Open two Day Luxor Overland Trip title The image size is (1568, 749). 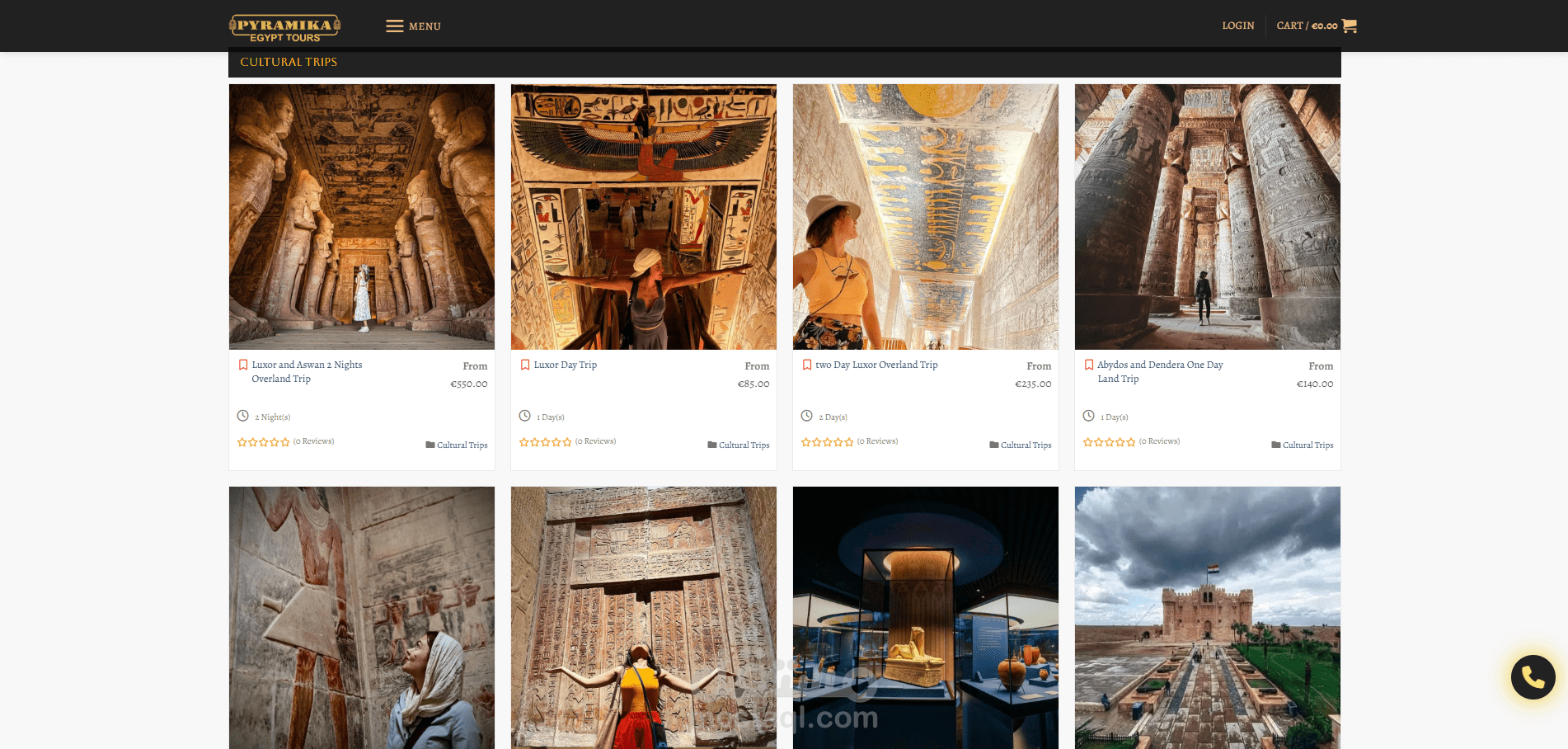(x=876, y=365)
